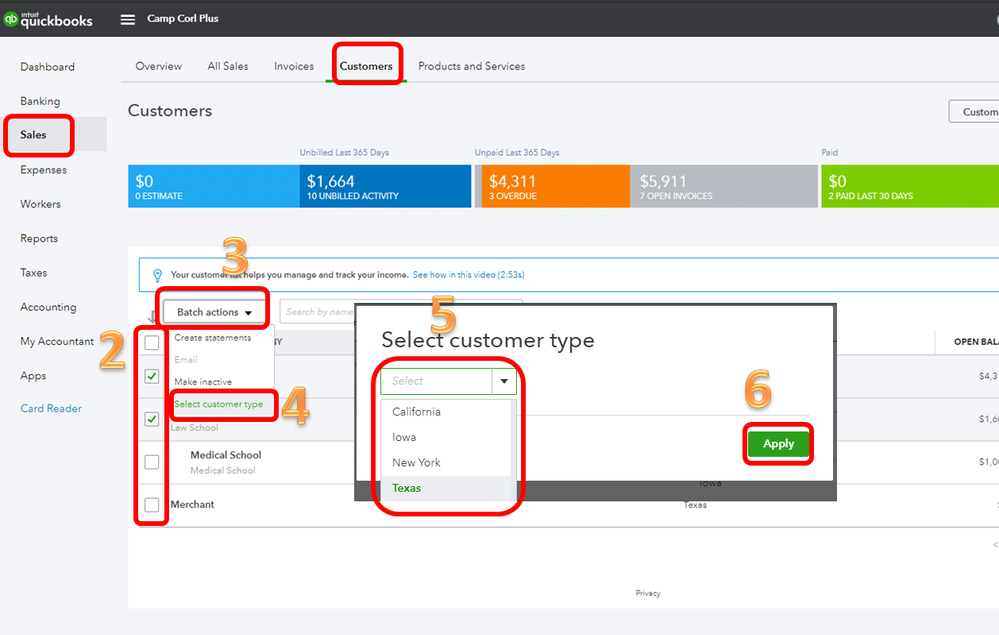This screenshot has width=999, height=635.
Task: Open Banking in sidebar
Action: (x=40, y=101)
